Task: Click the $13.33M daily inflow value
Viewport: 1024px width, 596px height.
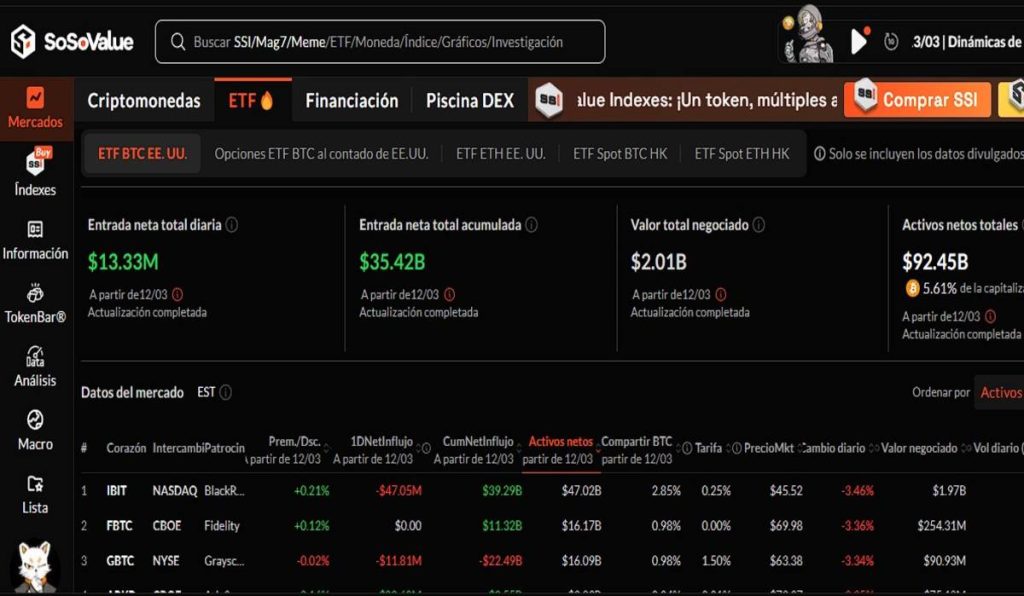Action: coord(123,262)
